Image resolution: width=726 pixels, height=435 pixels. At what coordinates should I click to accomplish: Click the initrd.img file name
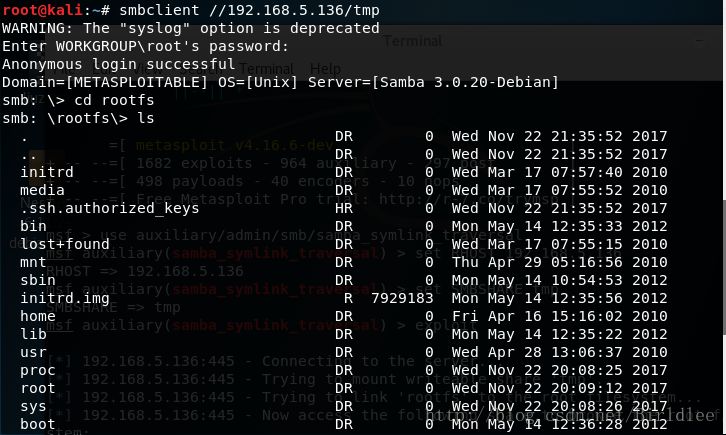coord(65,298)
